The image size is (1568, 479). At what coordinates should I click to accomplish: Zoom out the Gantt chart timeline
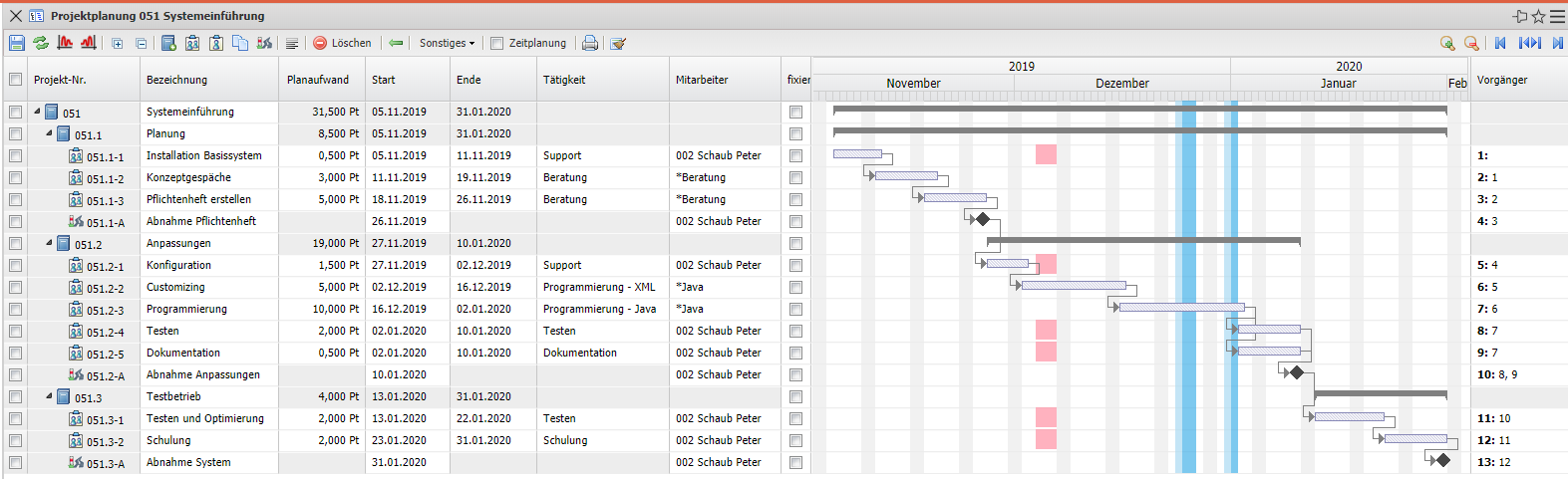point(1470,43)
